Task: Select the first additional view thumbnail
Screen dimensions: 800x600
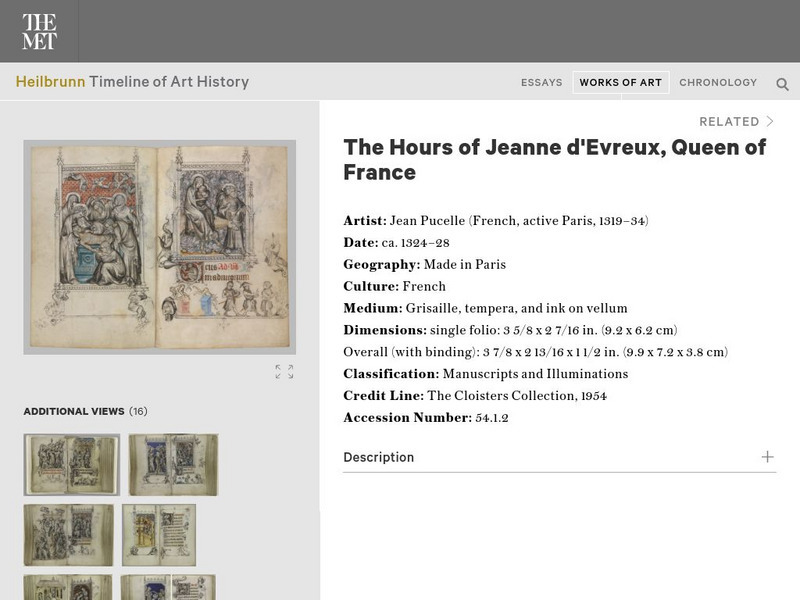Action: tap(72, 464)
